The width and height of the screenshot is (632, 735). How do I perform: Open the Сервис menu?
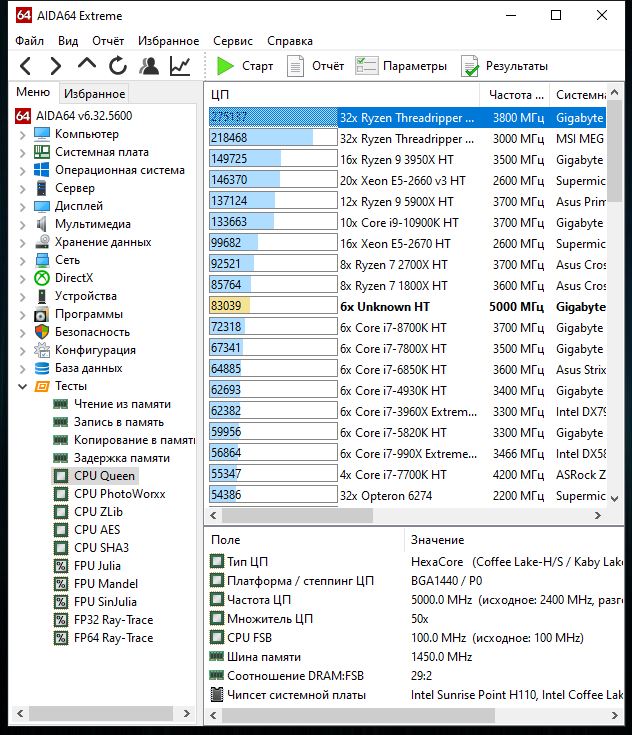[233, 41]
